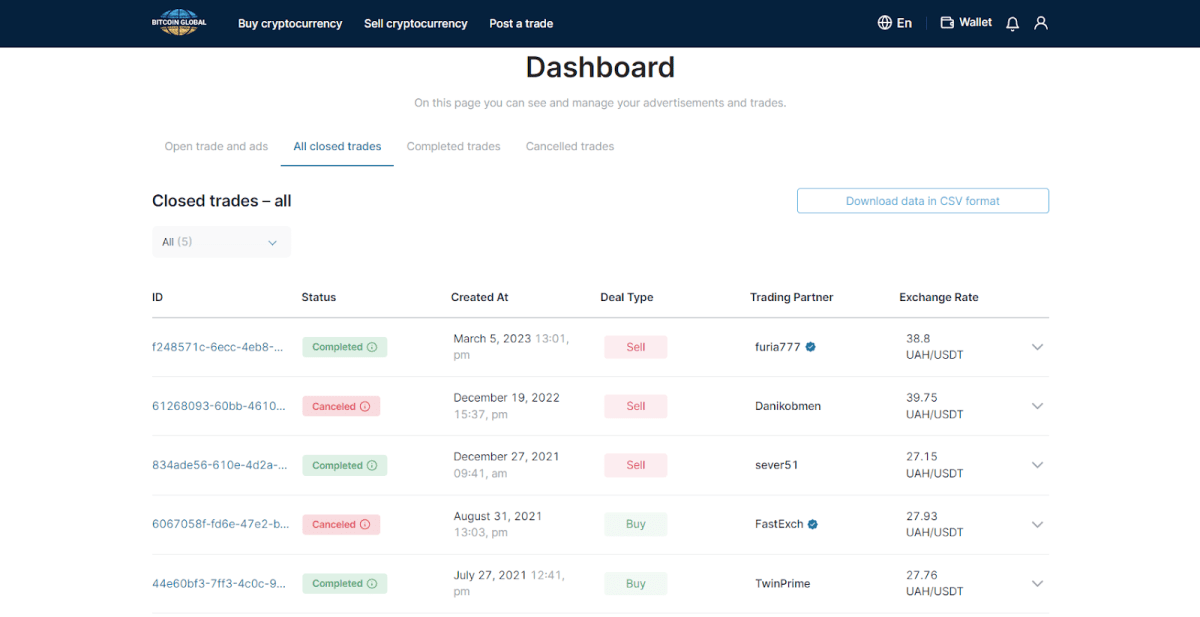1200x617 pixels.
Task: Expand the sever51 trade row
Action: tap(1037, 465)
